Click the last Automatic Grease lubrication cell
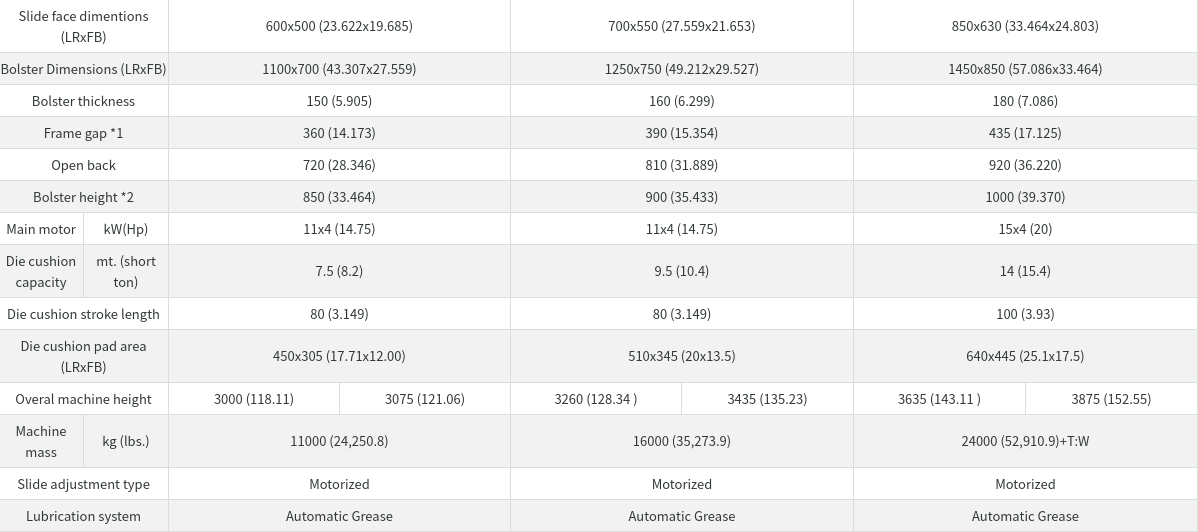Viewport: 1198px width, 532px height. [x=1025, y=516]
